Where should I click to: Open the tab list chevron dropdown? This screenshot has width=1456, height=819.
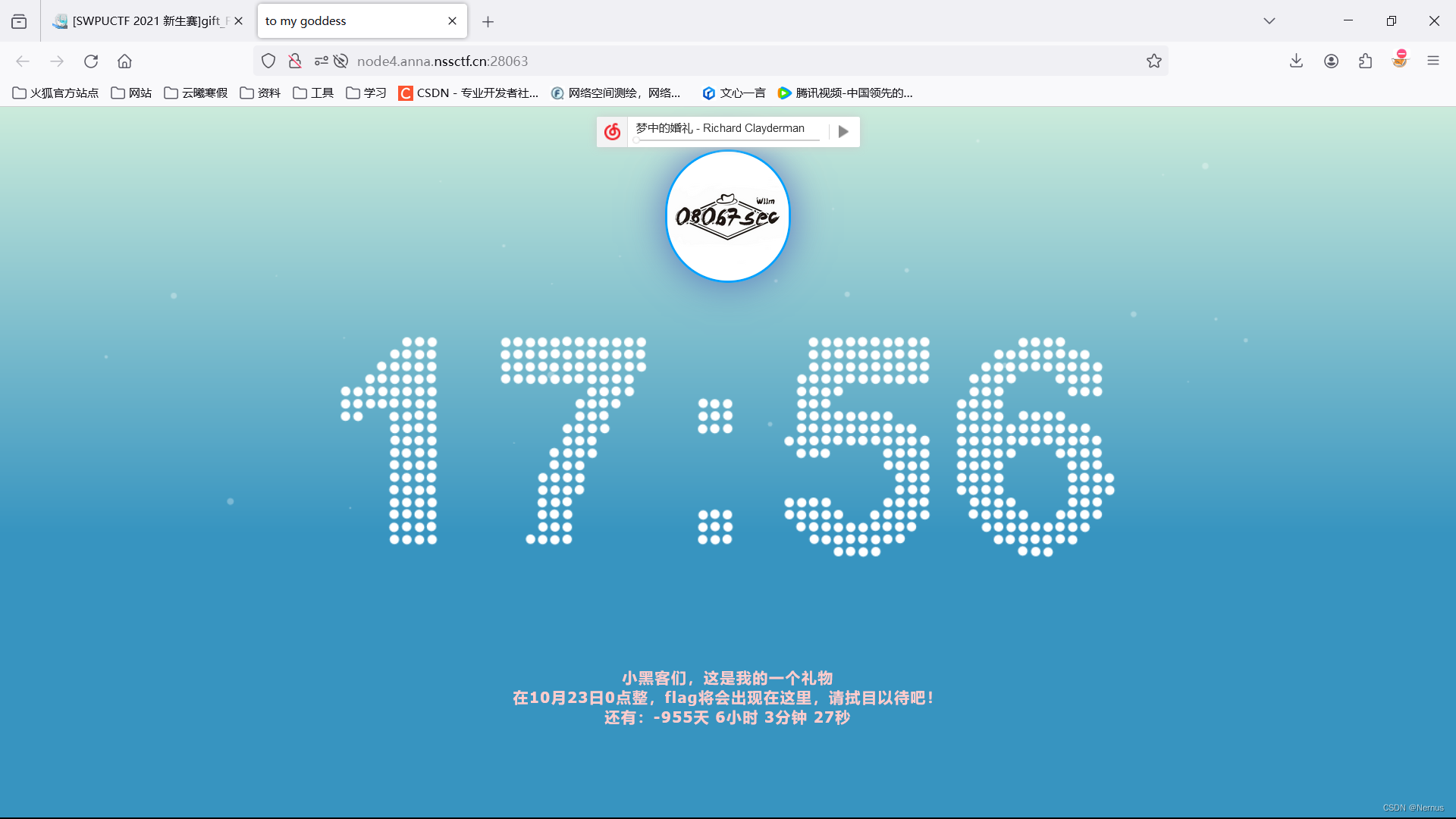1269,20
